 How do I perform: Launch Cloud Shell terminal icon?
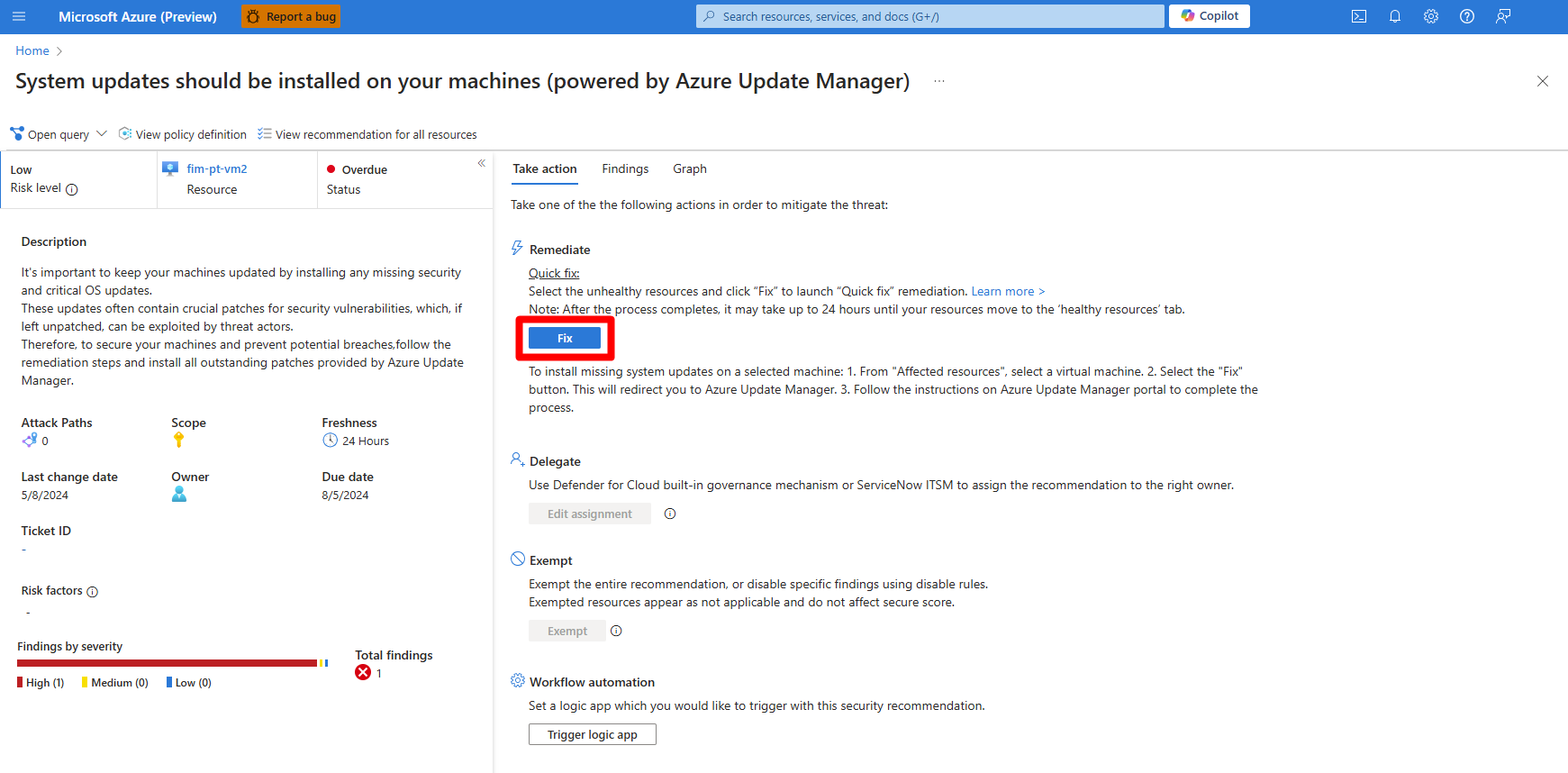(x=1359, y=16)
